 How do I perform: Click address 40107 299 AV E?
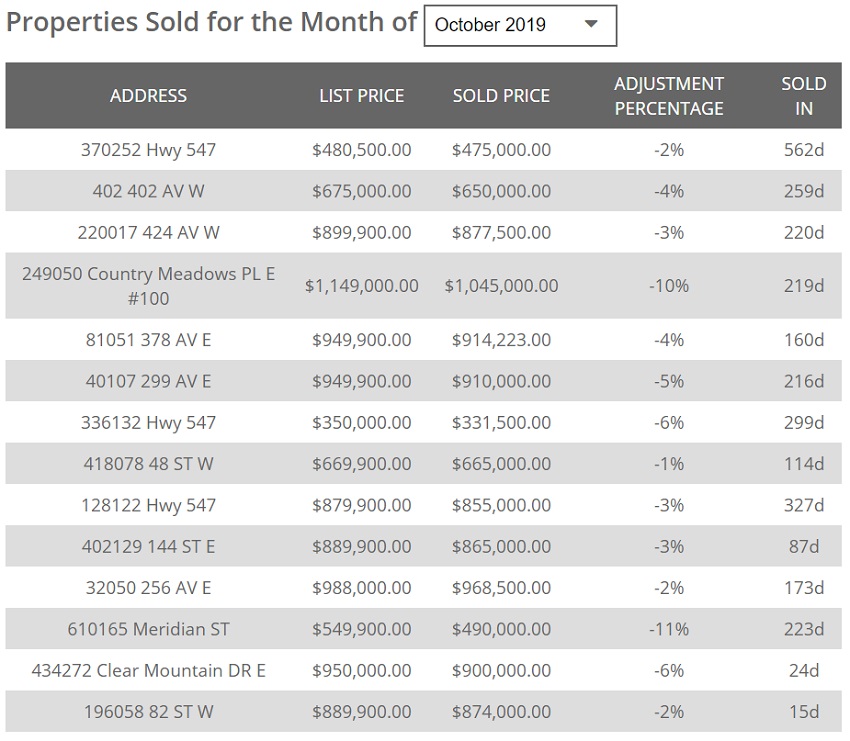click(x=148, y=381)
